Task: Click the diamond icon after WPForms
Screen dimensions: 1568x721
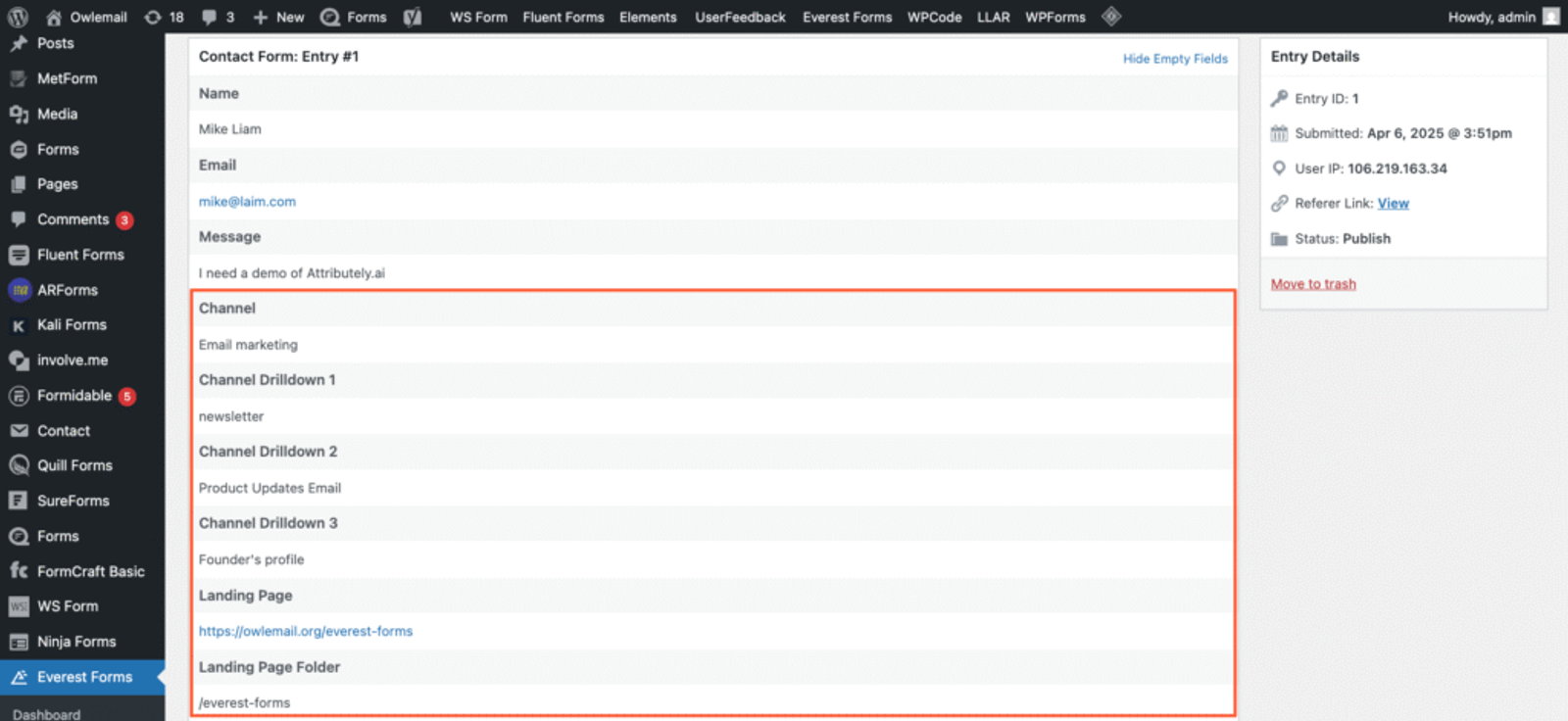Action: (1110, 17)
